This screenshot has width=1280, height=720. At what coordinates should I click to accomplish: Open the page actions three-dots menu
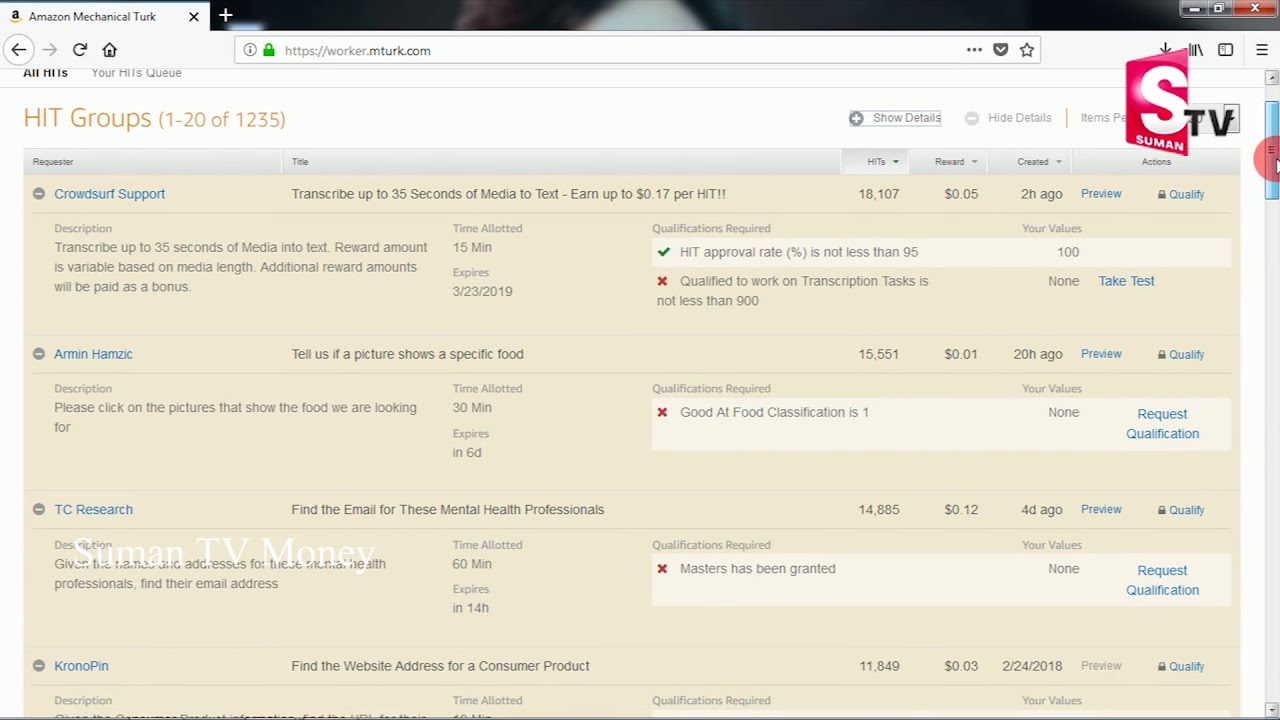click(974, 50)
